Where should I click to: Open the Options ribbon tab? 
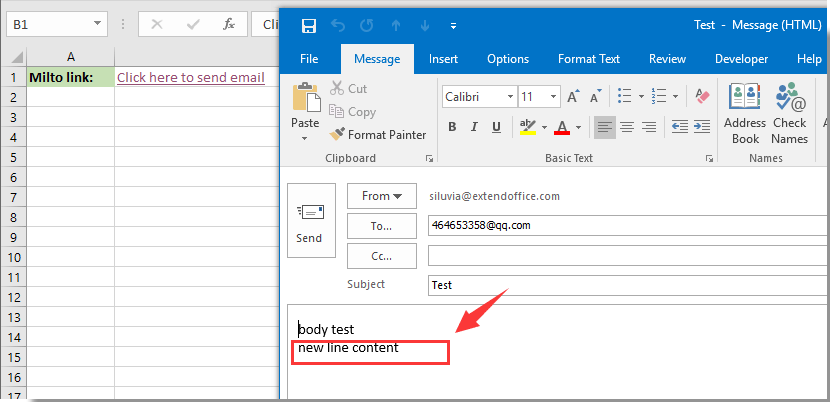tap(508, 59)
